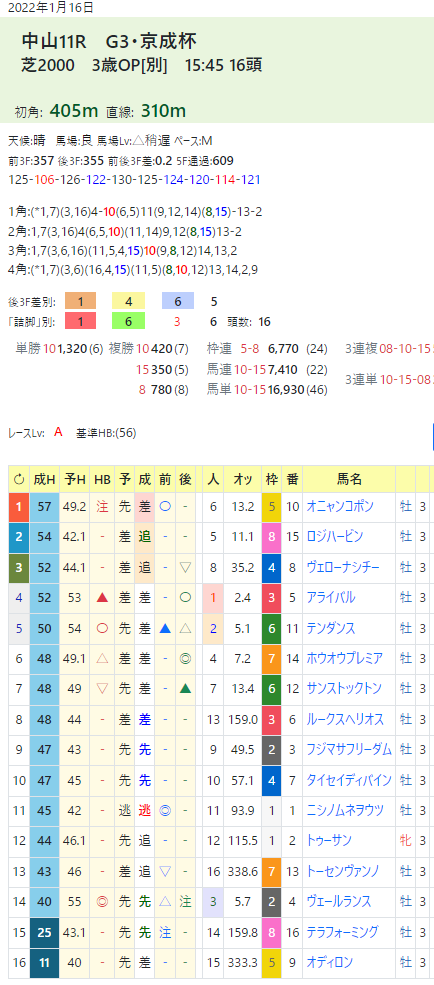This screenshot has height=985, width=434.
Task: Click blue swatch '6' in 後3F差別 row
Action: tap(177, 301)
